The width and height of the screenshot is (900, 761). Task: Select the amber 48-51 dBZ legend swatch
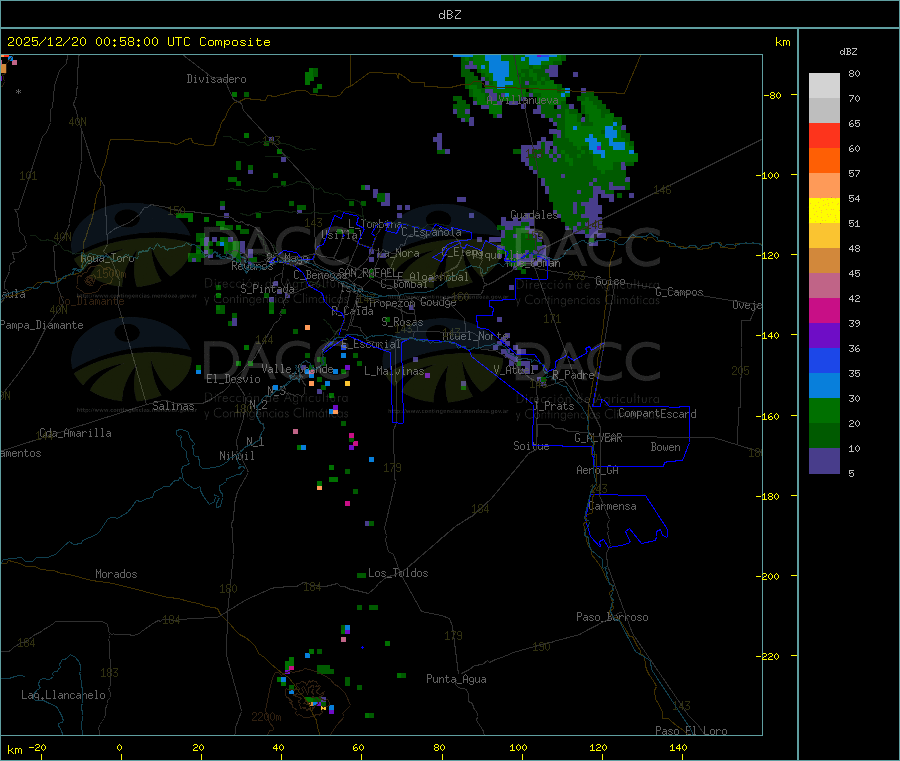pos(824,235)
